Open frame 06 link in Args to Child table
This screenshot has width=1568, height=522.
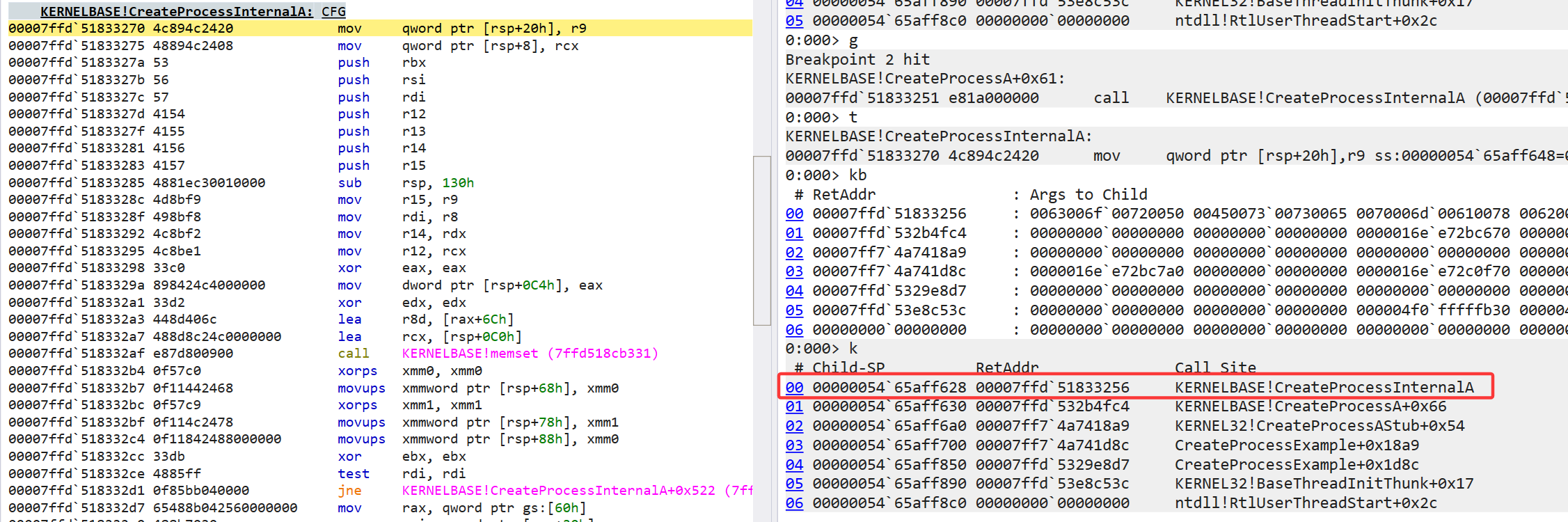coord(794,330)
